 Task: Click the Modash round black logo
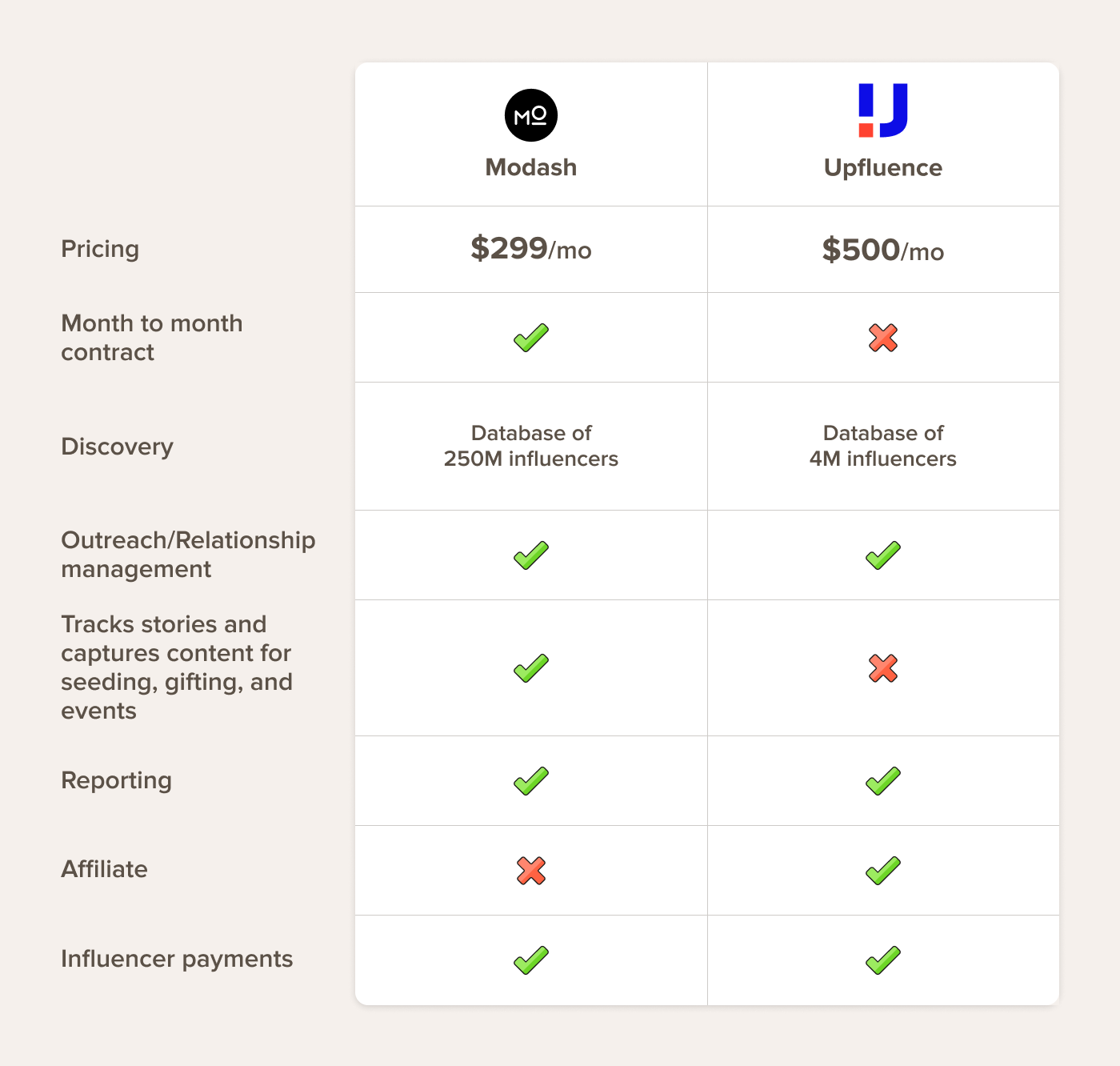tap(531, 115)
